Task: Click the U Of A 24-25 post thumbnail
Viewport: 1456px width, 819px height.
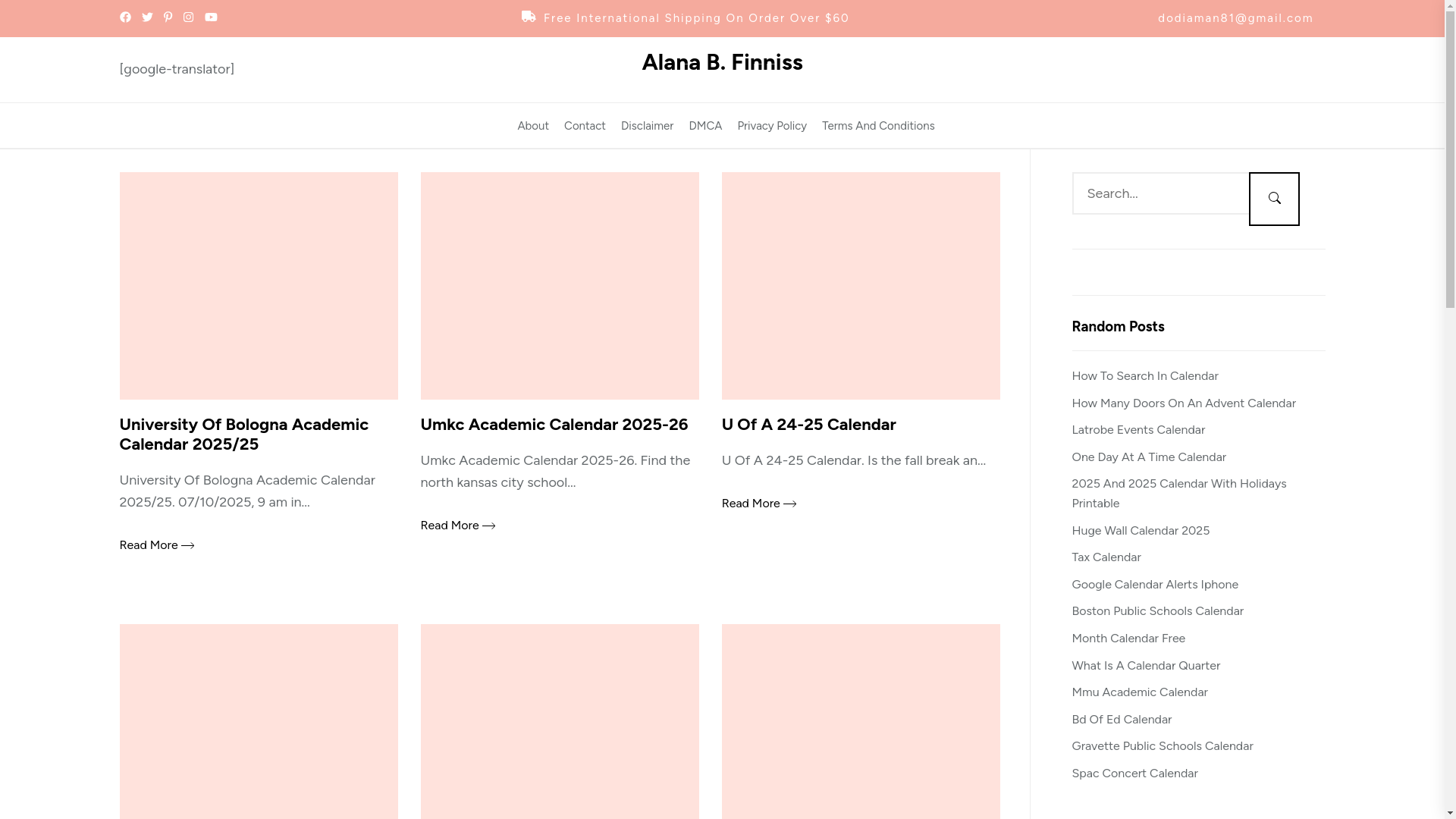Action: click(x=860, y=286)
